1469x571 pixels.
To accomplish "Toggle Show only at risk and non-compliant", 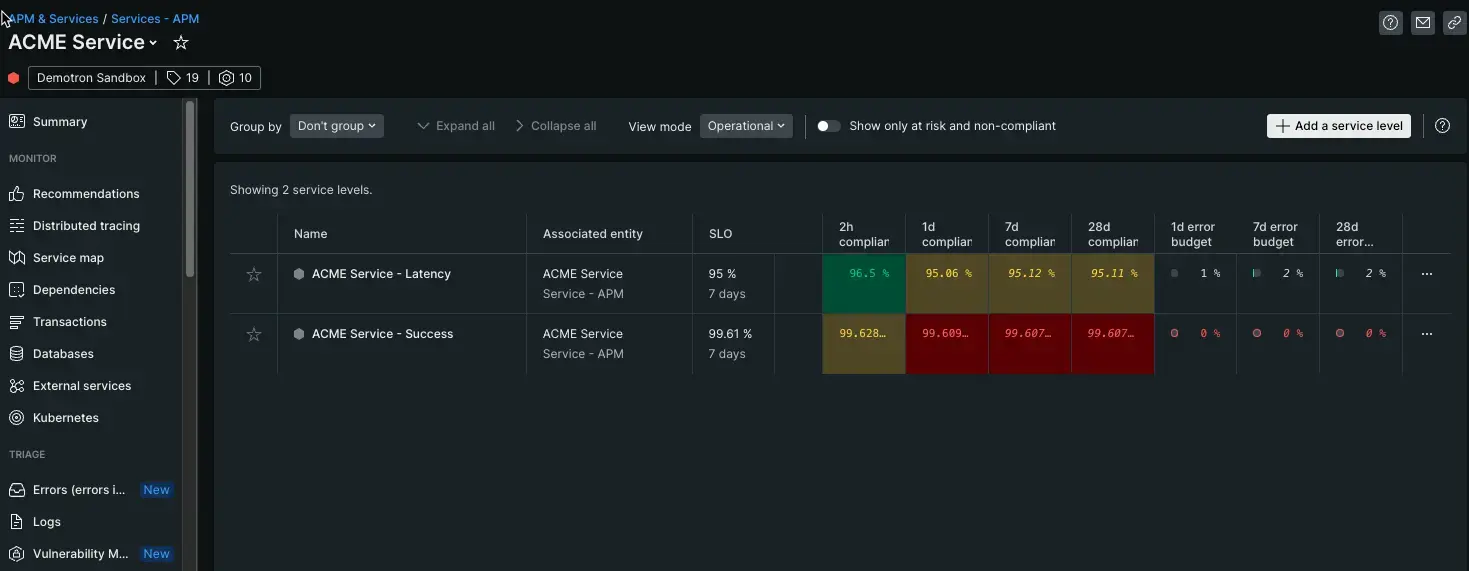I will click(828, 126).
